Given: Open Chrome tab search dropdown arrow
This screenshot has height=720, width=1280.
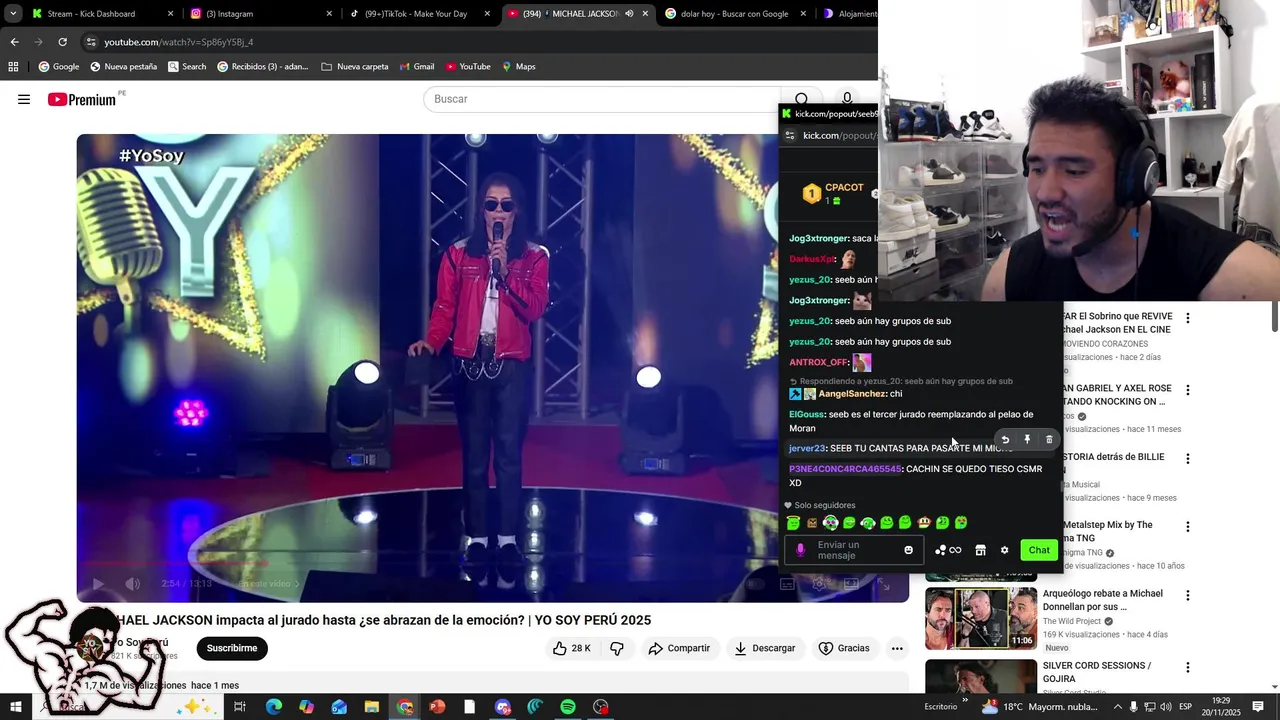Looking at the screenshot, I should tap(13, 14).
